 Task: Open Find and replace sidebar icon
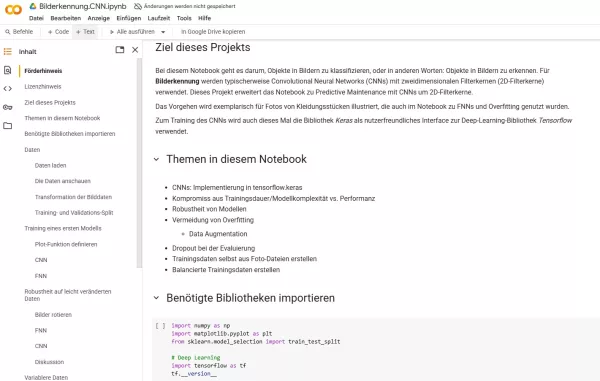coord(8,70)
